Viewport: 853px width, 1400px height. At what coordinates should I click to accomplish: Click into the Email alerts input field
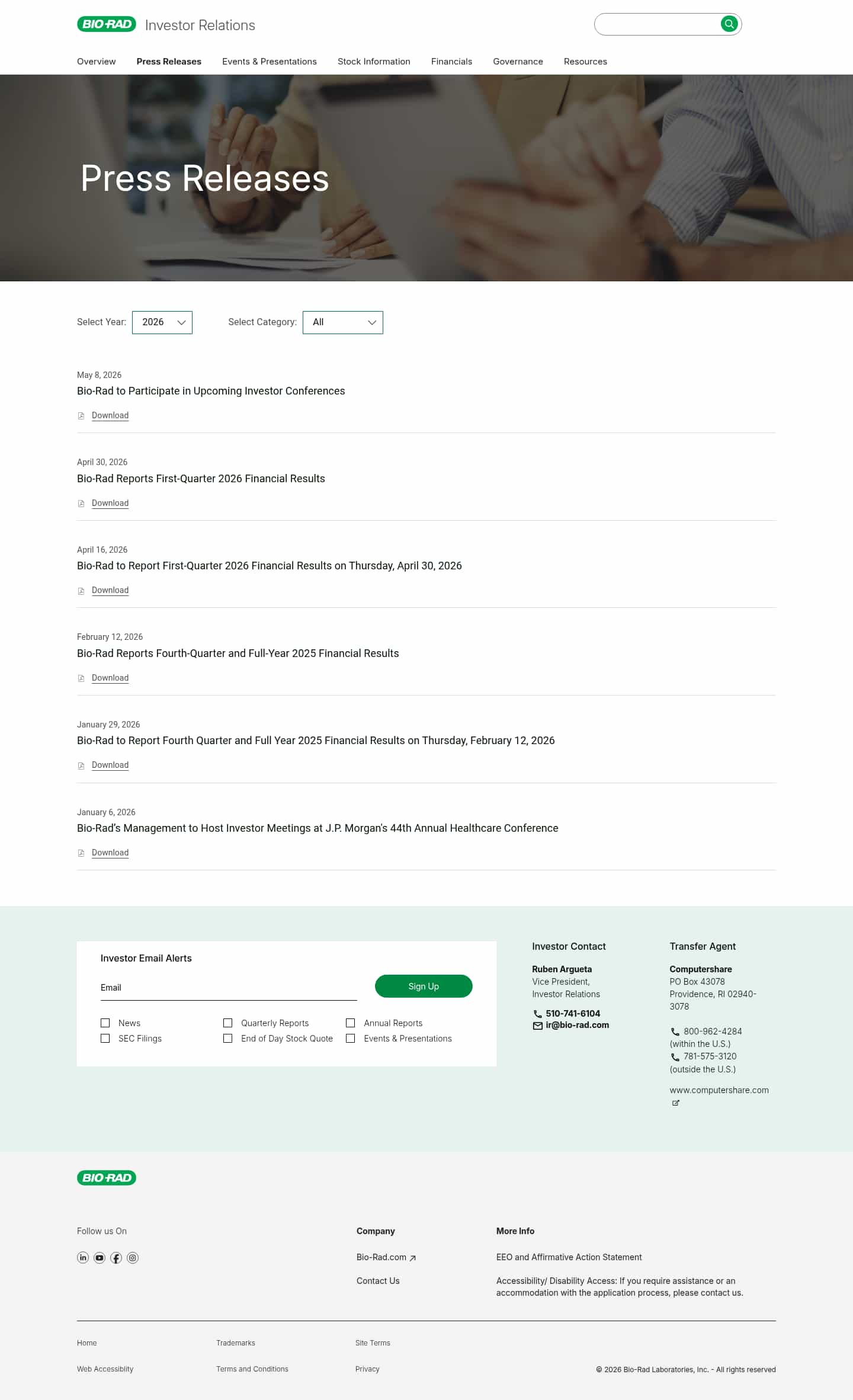coord(229,988)
